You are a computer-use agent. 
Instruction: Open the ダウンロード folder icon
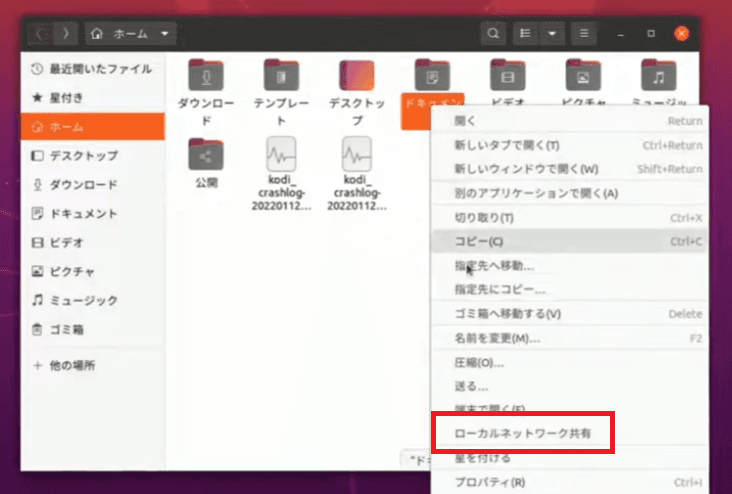(x=206, y=76)
